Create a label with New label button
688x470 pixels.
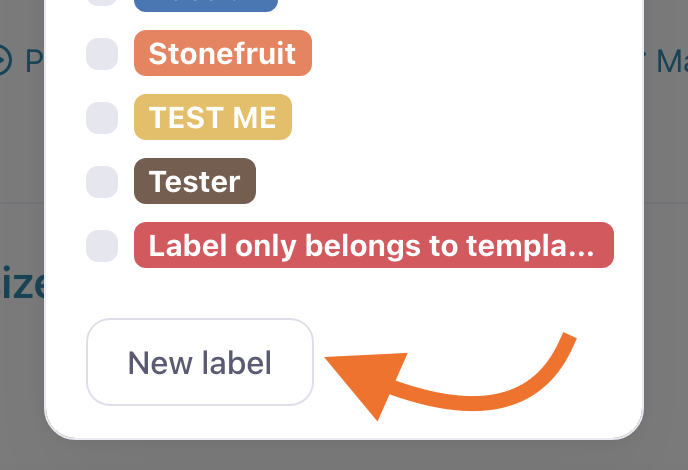click(x=200, y=362)
